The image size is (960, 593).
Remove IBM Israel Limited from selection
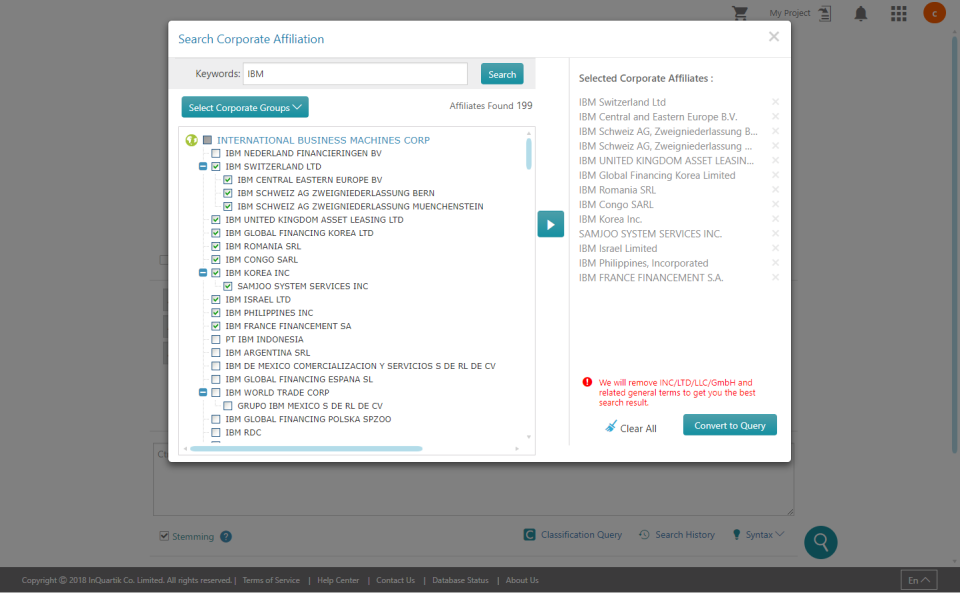pyautogui.click(x=775, y=248)
